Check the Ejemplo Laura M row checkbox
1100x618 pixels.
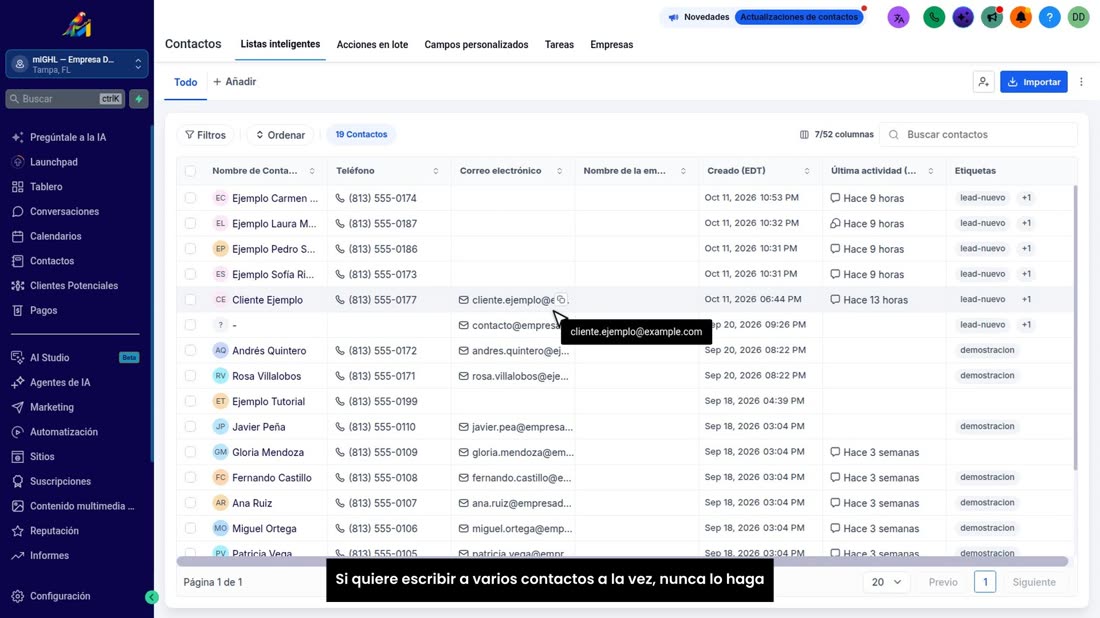click(x=190, y=224)
